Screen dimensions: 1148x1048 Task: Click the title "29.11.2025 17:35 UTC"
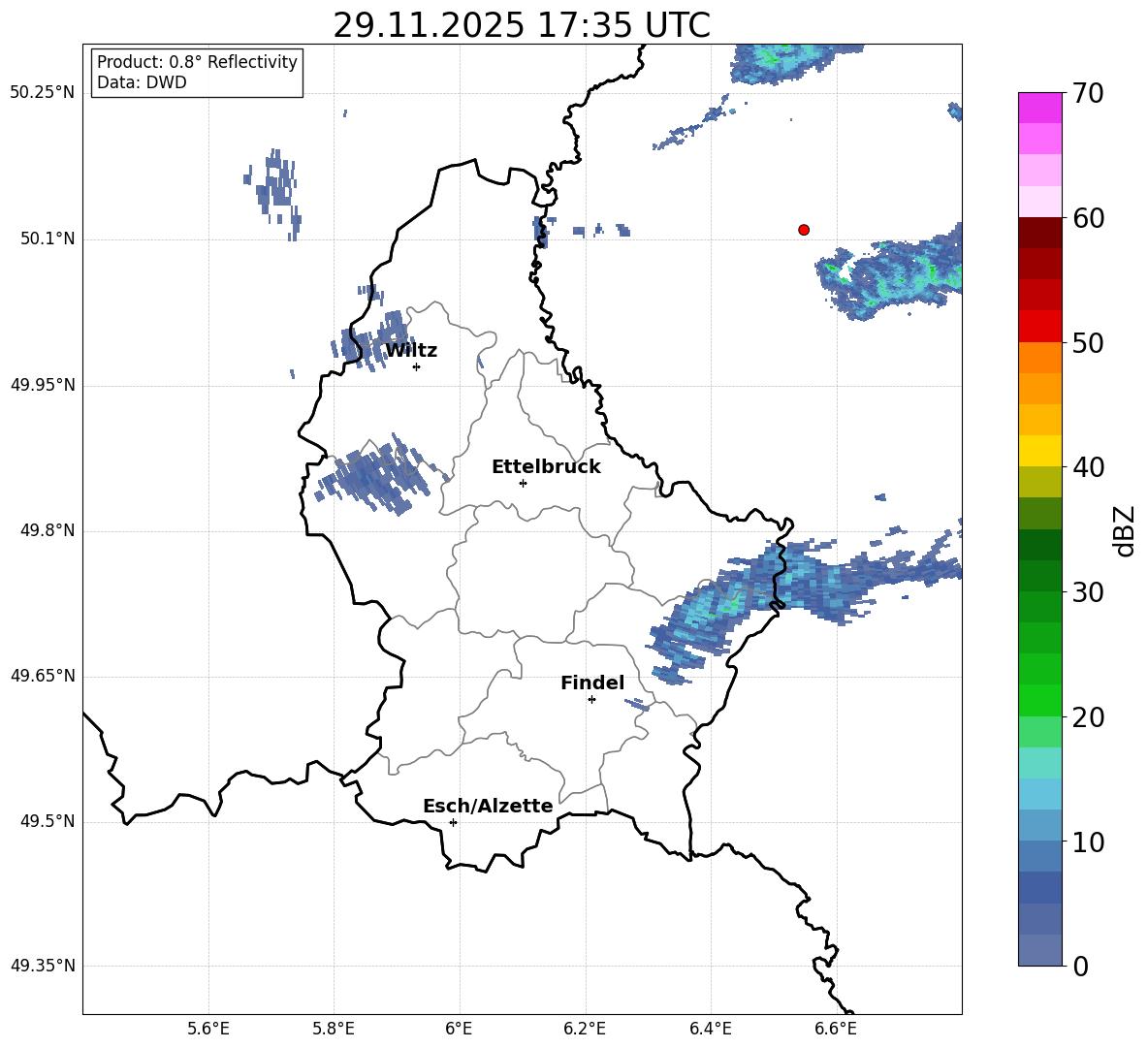(522, 25)
